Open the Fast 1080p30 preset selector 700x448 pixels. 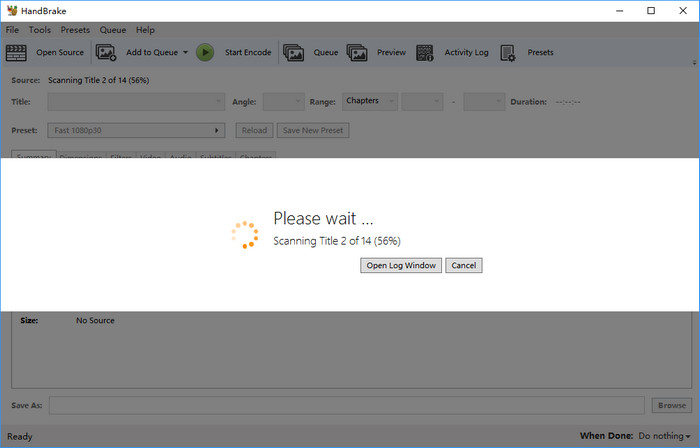point(136,130)
